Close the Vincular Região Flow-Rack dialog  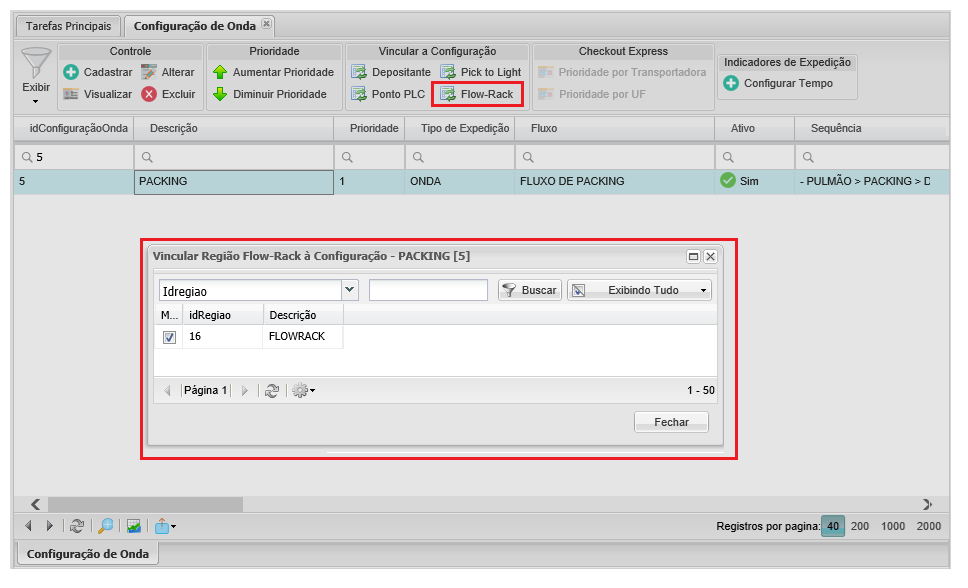pyautogui.click(x=711, y=257)
